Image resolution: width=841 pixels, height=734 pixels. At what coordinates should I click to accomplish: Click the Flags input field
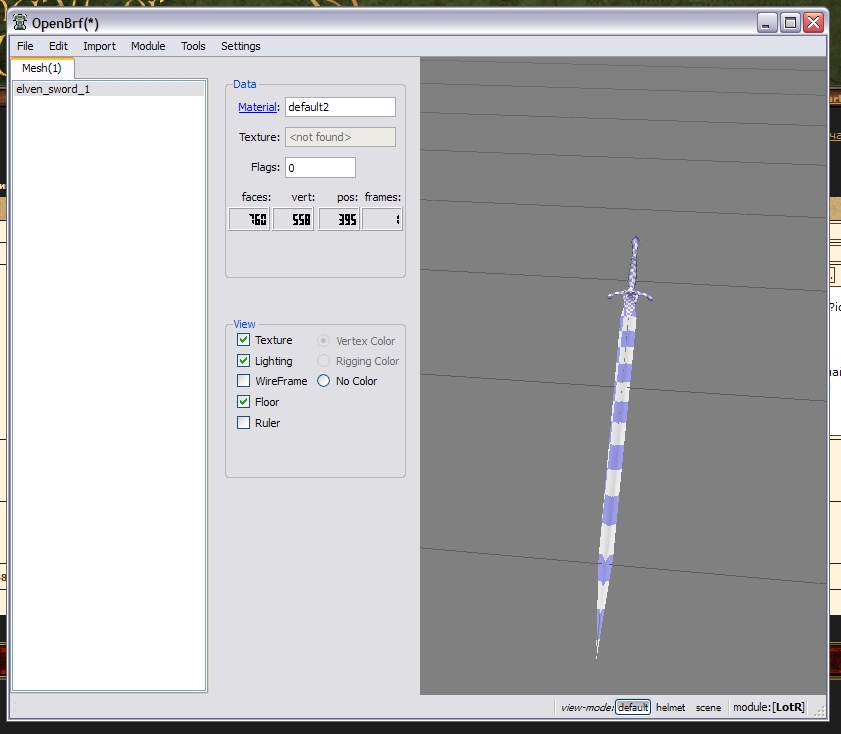(x=320, y=167)
